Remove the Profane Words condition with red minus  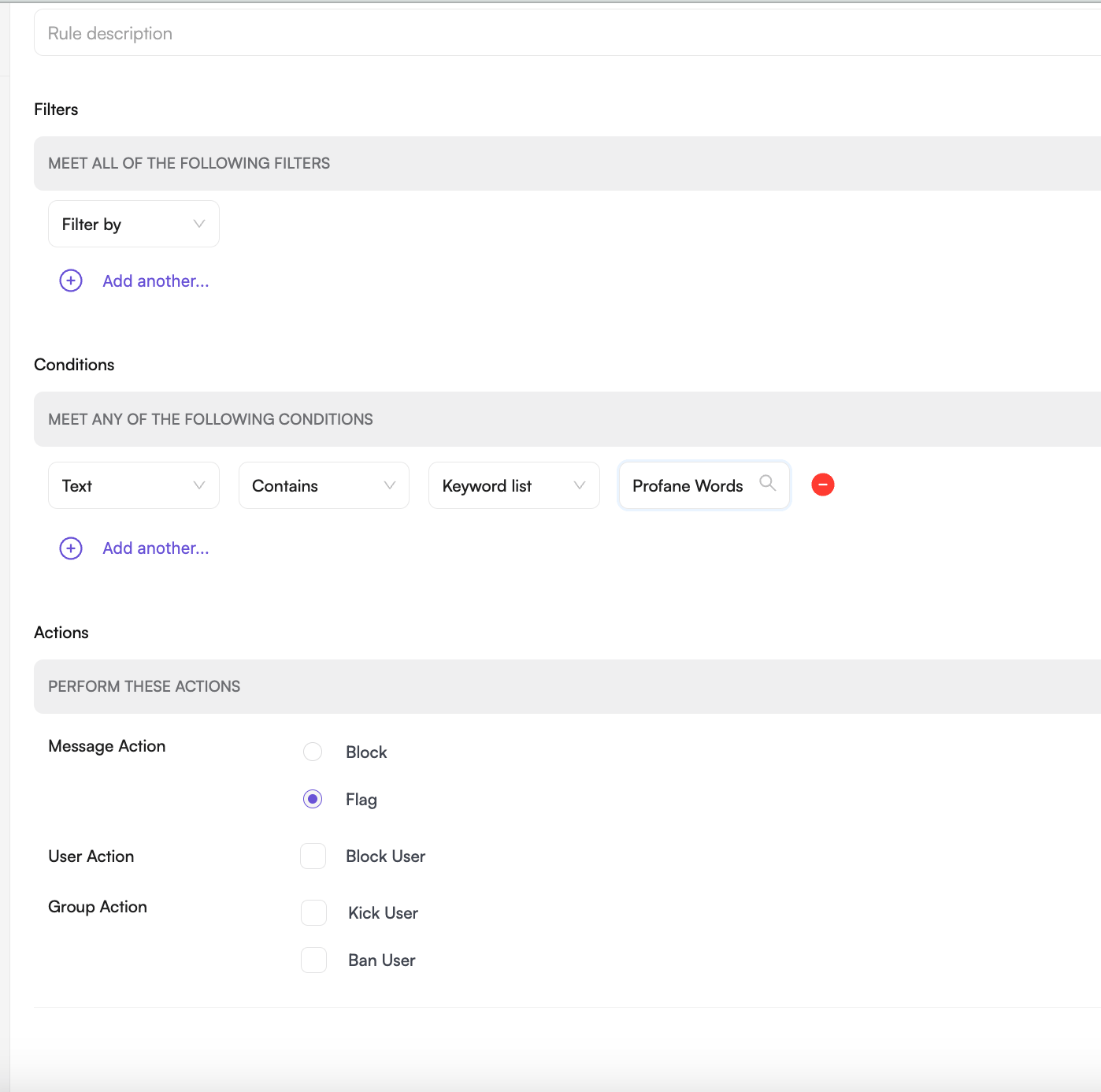click(x=823, y=485)
